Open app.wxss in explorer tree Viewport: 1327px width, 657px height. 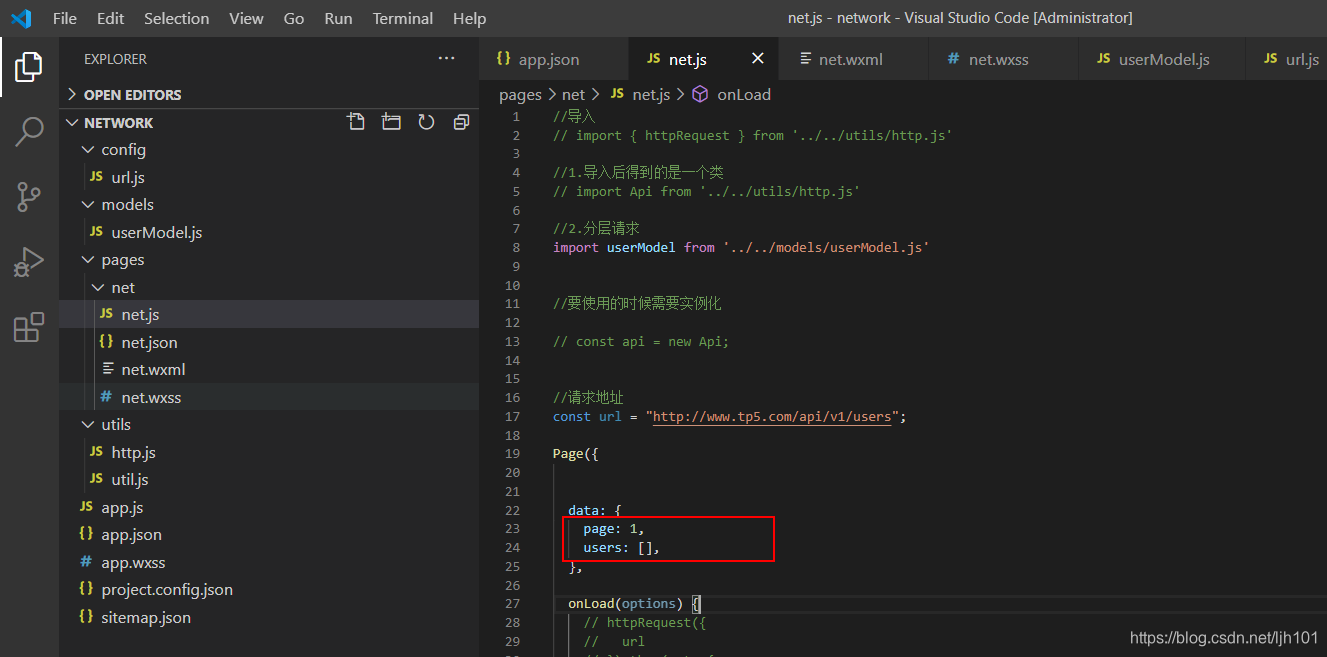269,562
